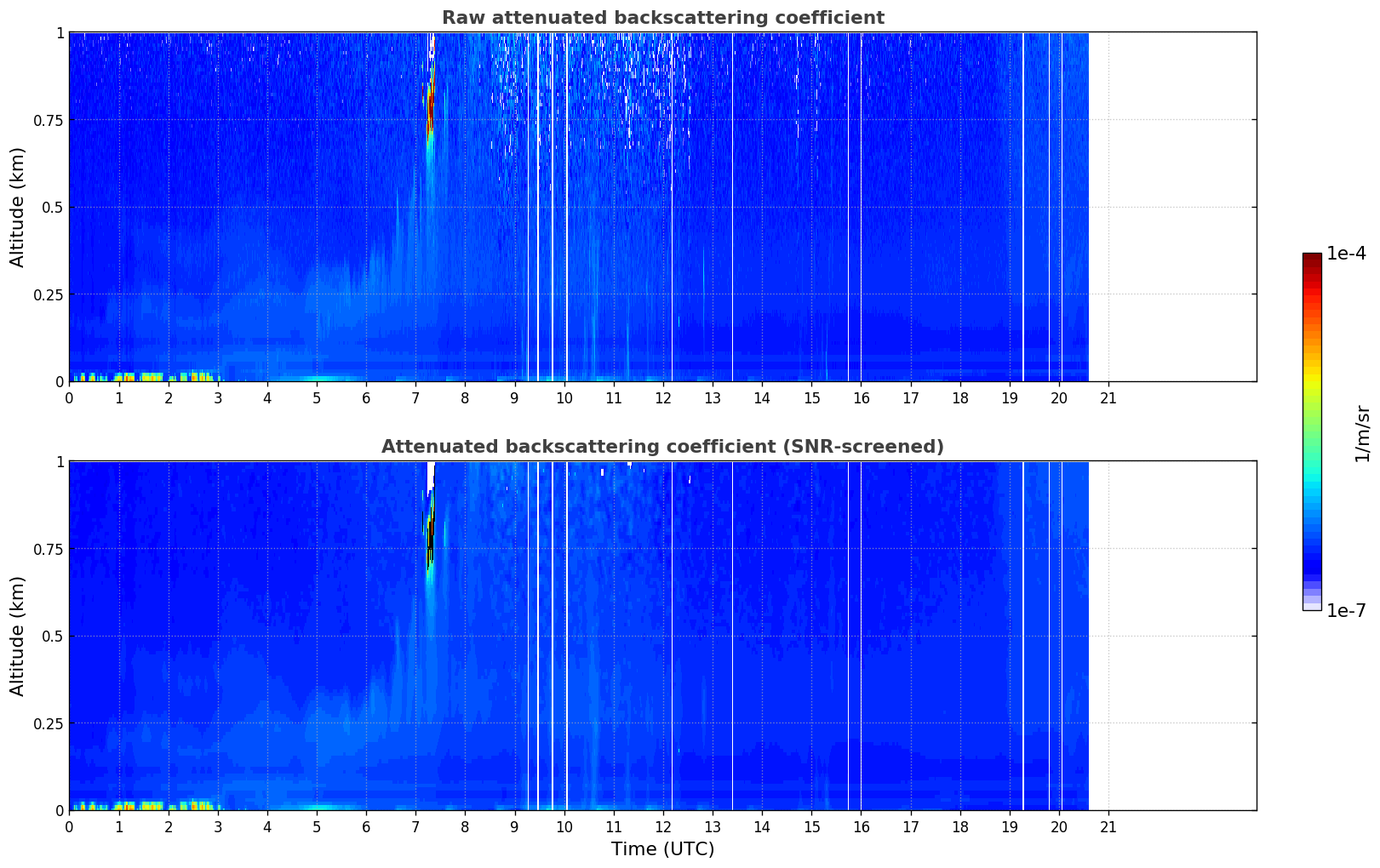Click 'Altitude (km)' label of top plot
Image resolution: width=1380 pixels, height=868 pixels.
18,207
